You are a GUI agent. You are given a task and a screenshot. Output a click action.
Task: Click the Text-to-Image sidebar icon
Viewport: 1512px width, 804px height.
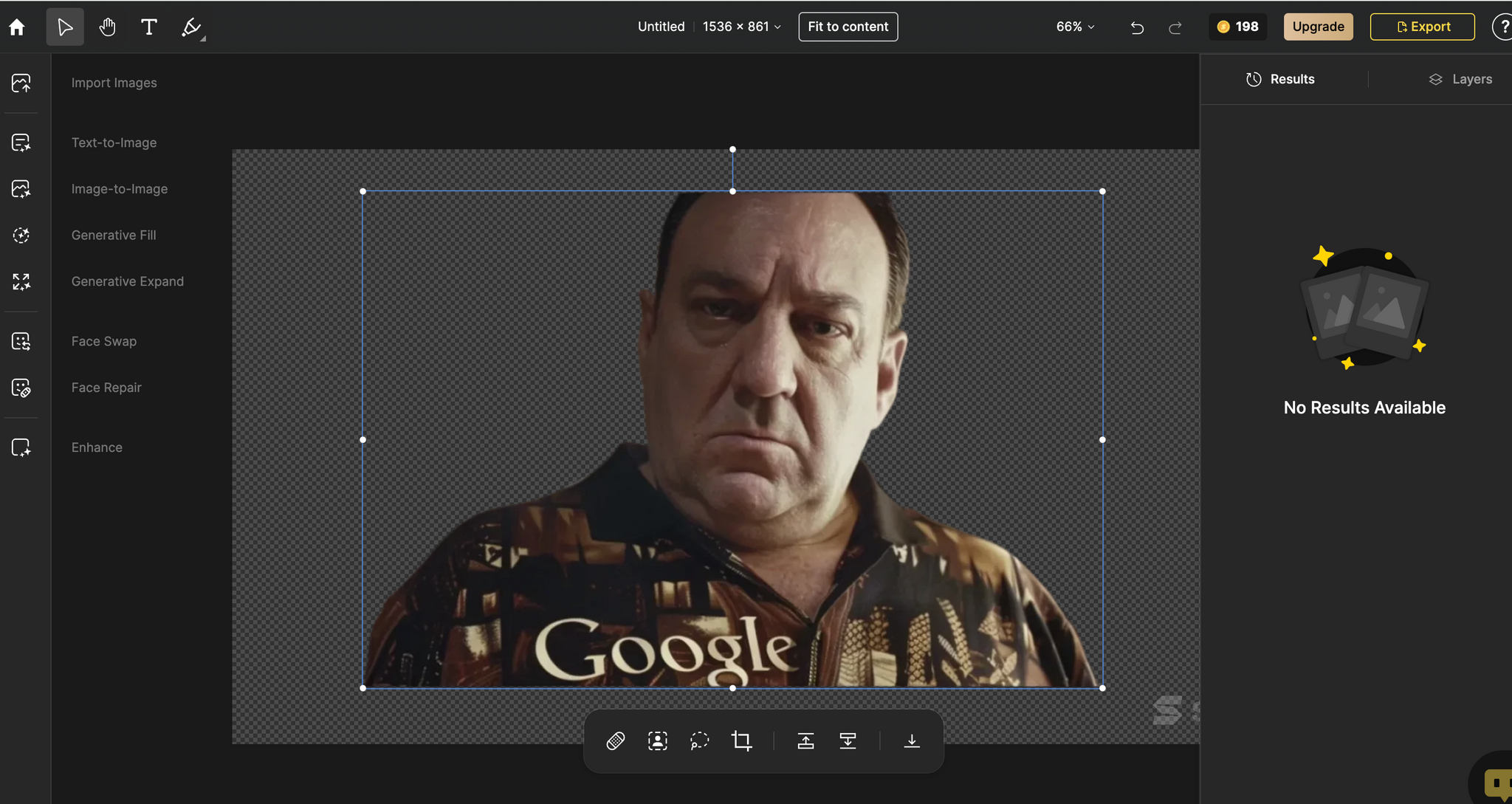click(x=21, y=142)
